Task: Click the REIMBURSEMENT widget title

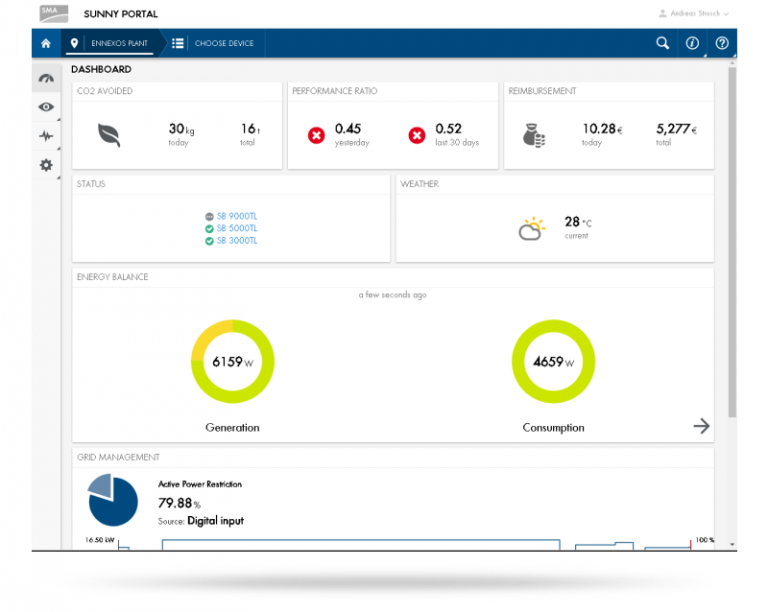Action: (x=542, y=91)
